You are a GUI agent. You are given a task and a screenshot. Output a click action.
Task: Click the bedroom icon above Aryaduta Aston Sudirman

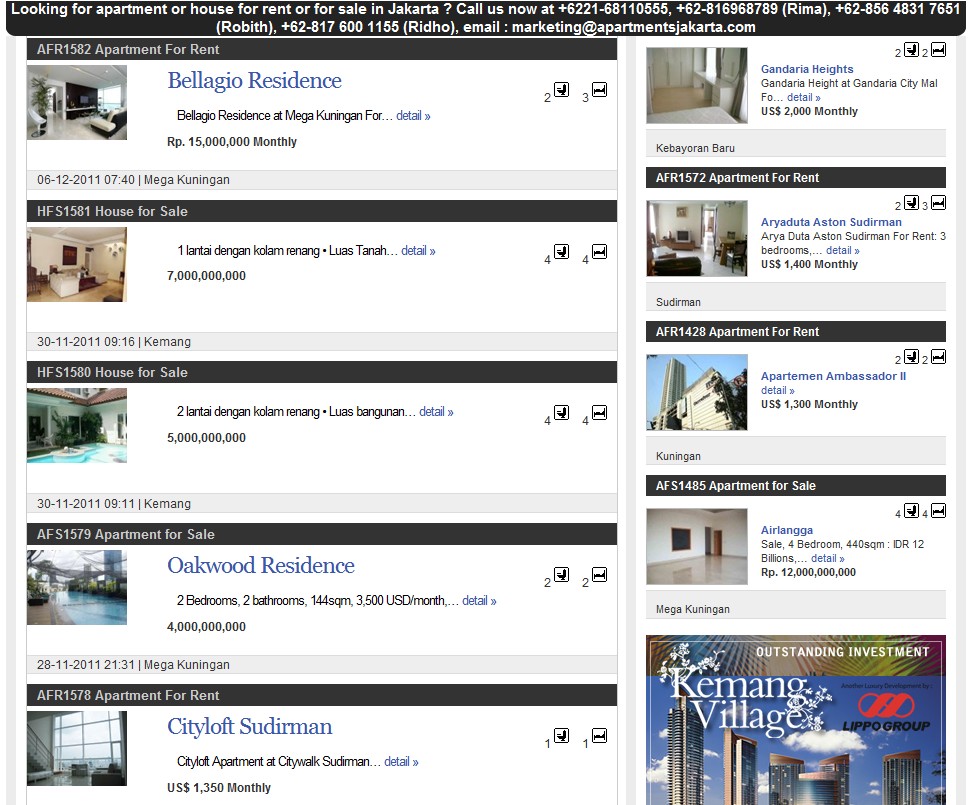click(939, 203)
